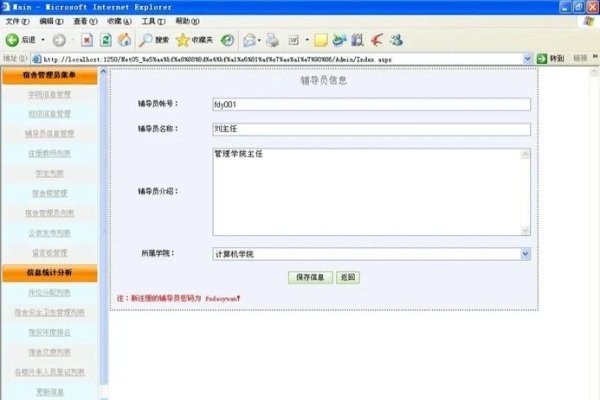The height and width of the screenshot is (400, 600).
Task: Click the page icon in the address bar
Action: click(x=37, y=59)
